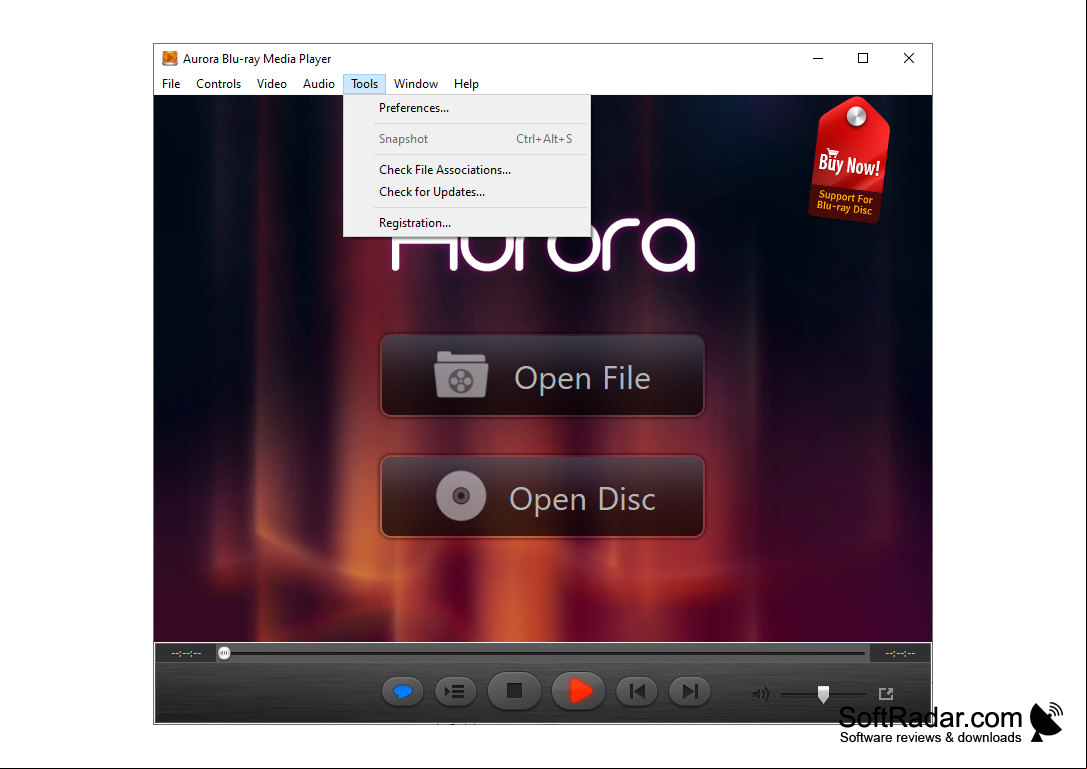Click the seek bar position handle

[224, 653]
